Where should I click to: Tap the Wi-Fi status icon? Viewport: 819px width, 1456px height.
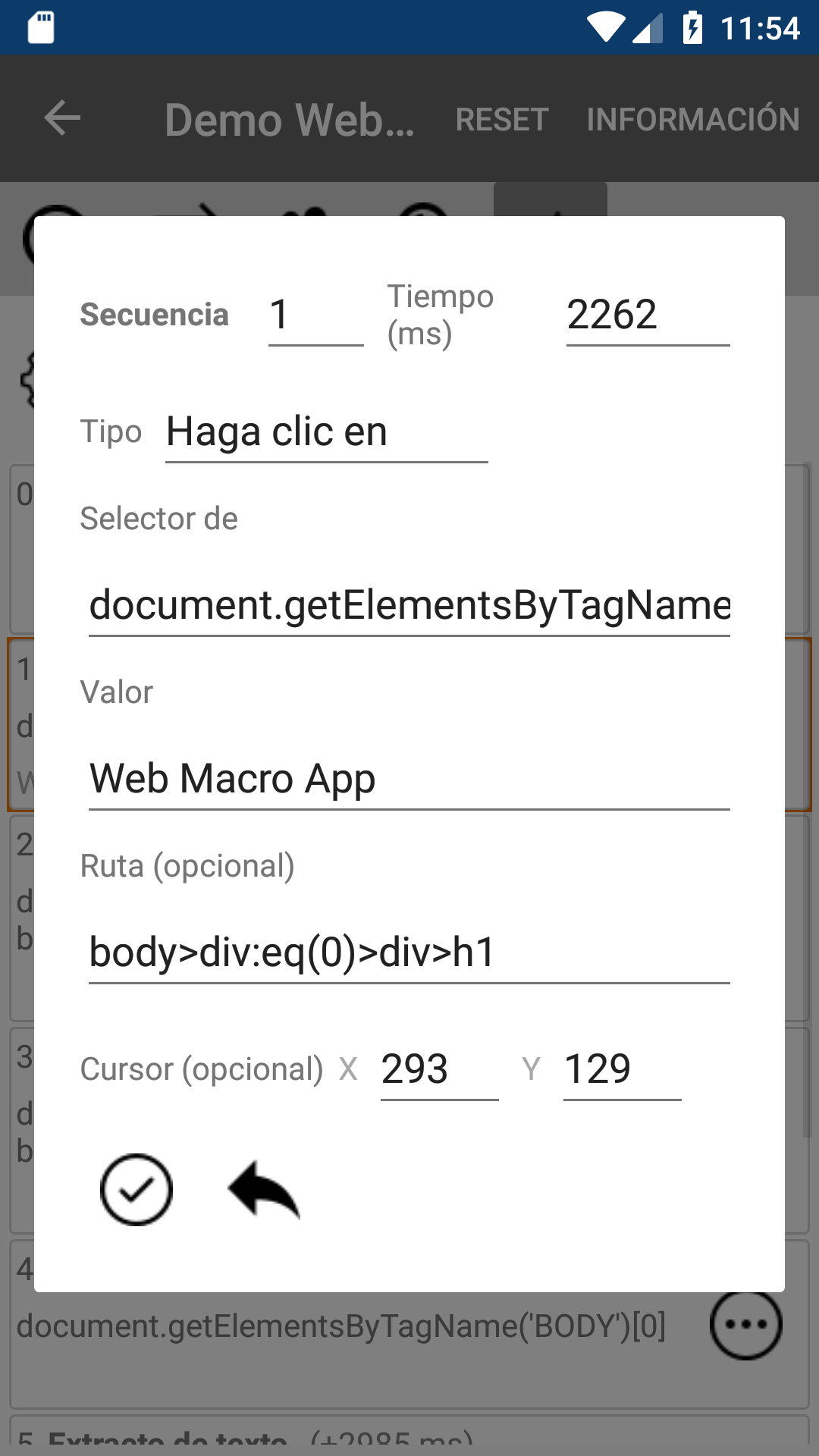pyautogui.click(x=606, y=27)
